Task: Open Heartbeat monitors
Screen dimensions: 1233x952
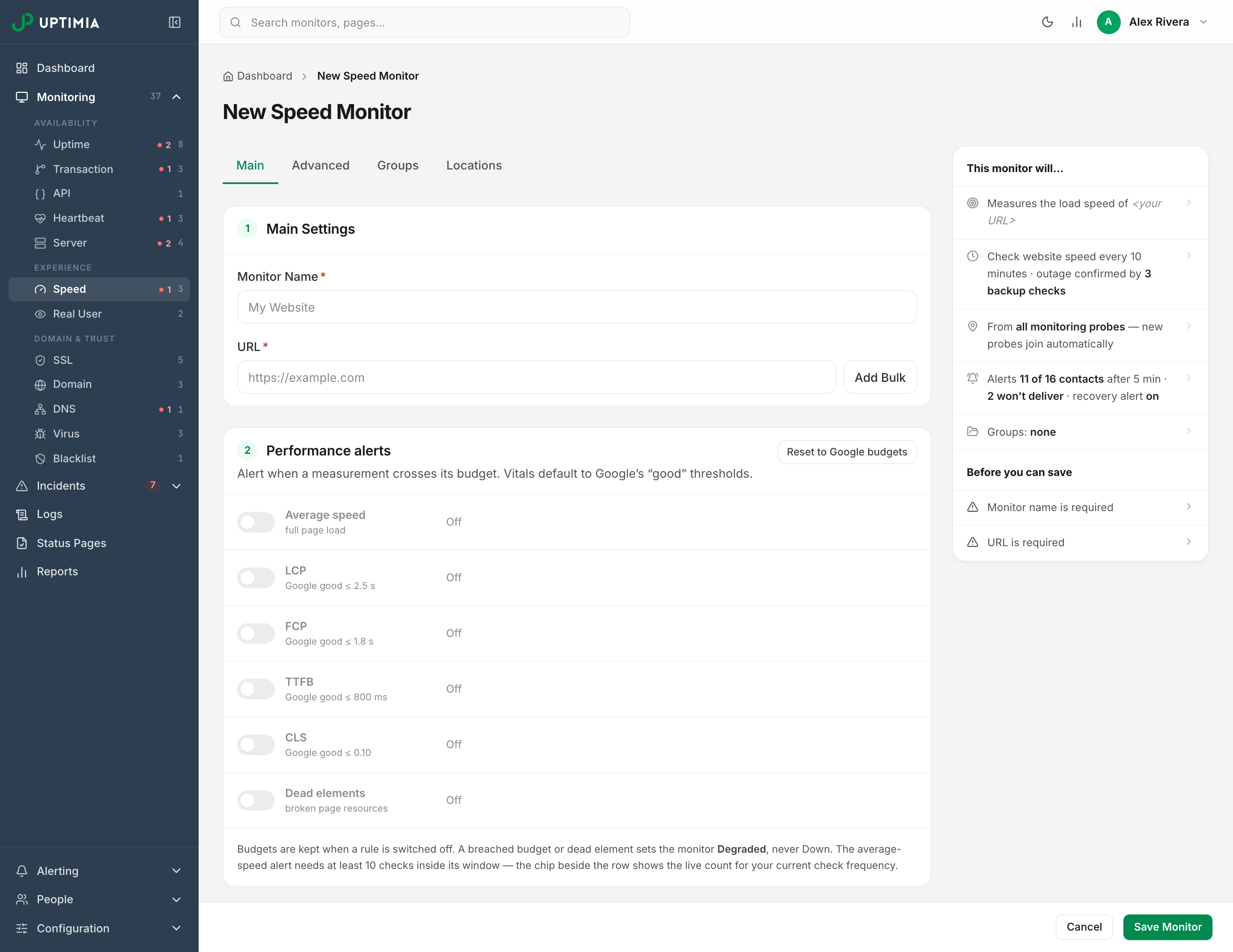Action: pyautogui.click(x=99, y=218)
